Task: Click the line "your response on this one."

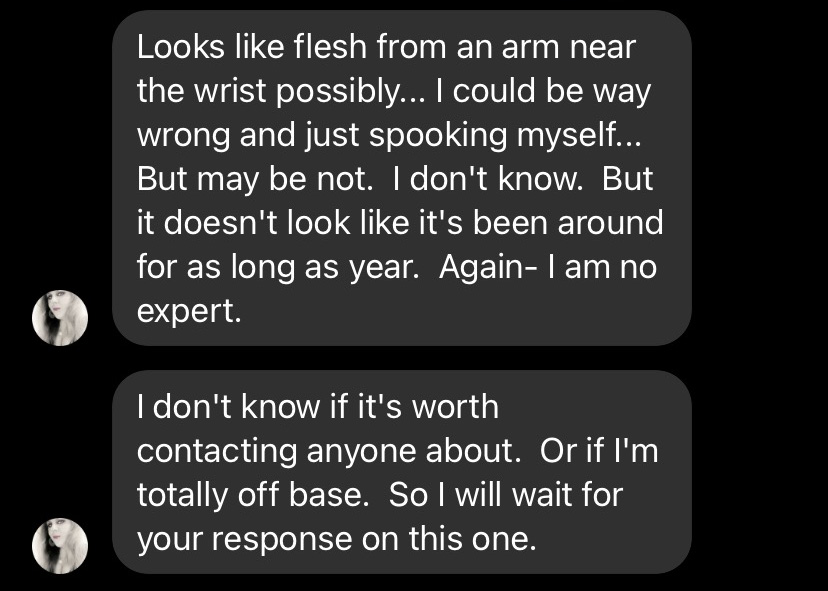Action: click(337, 539)
